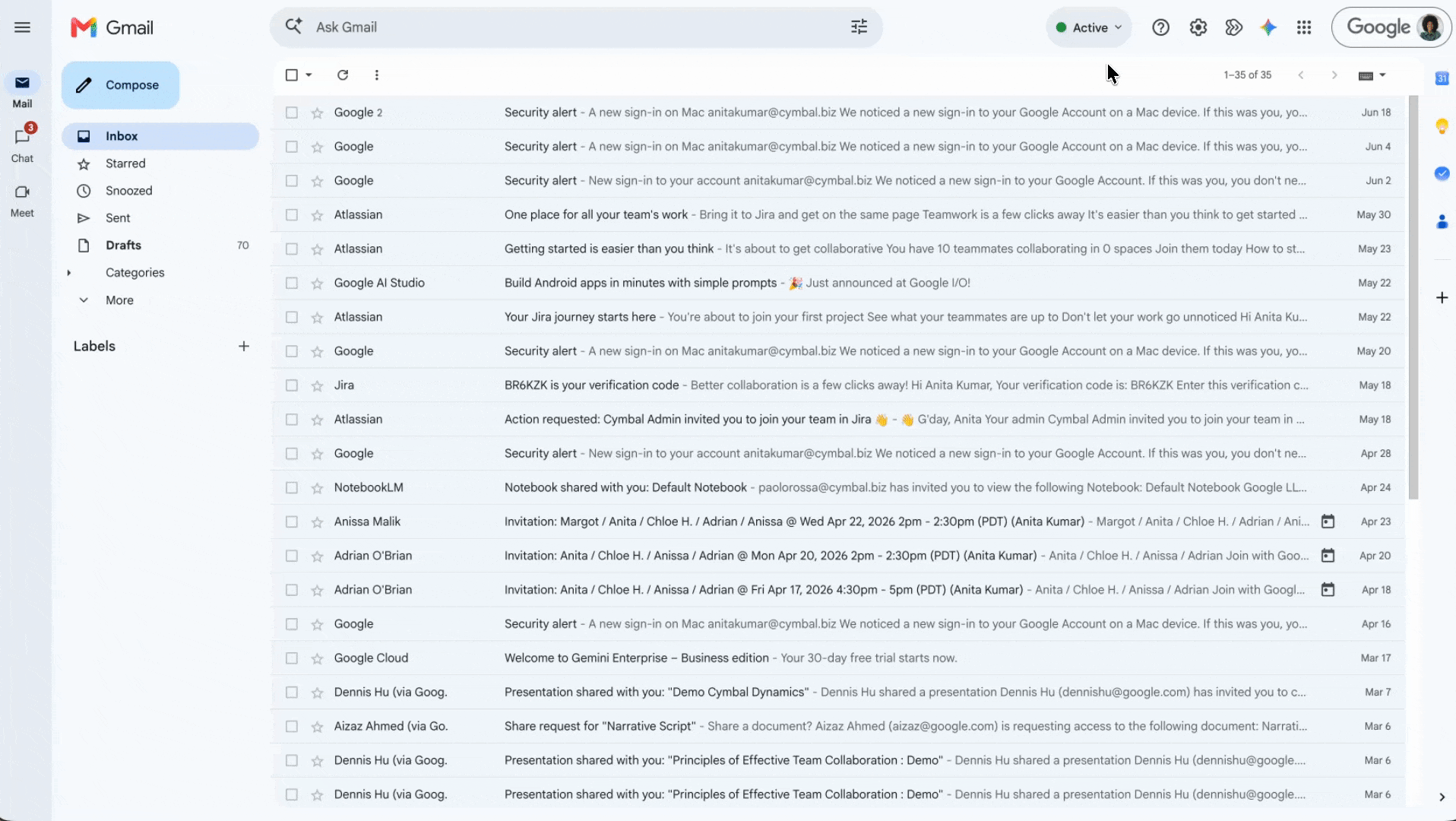Open the Inbox folder

(160, 136)
